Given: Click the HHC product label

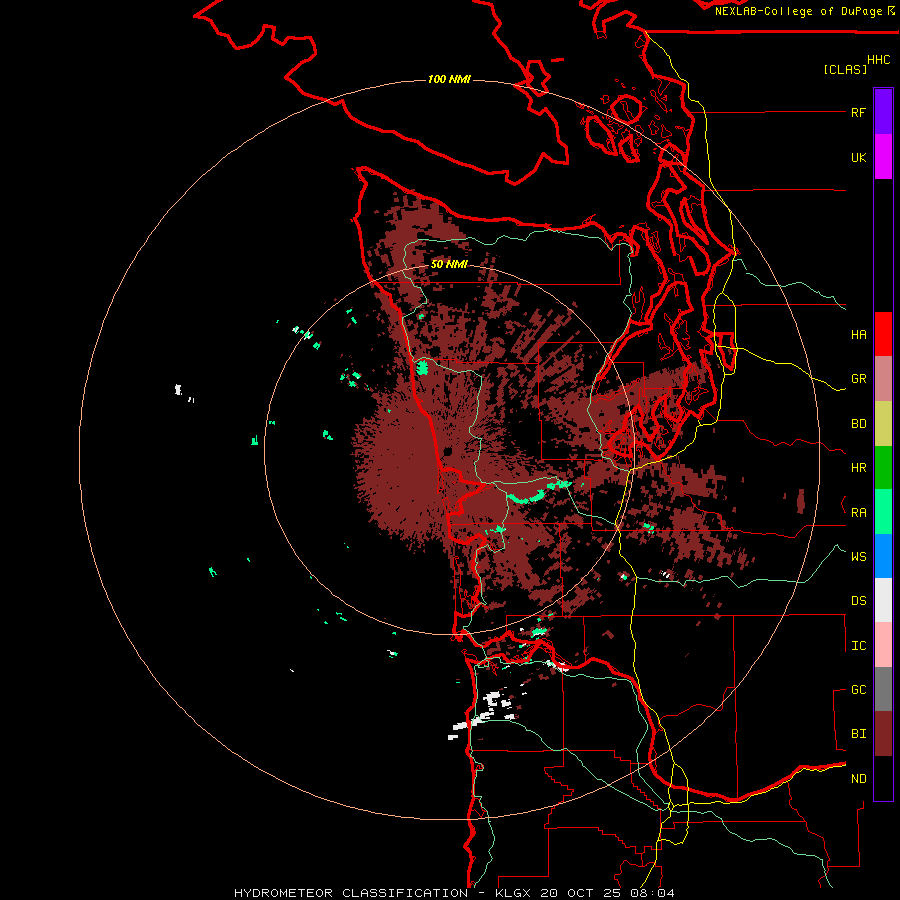Looking at the screenshot, I should click(x=878, y=60).
